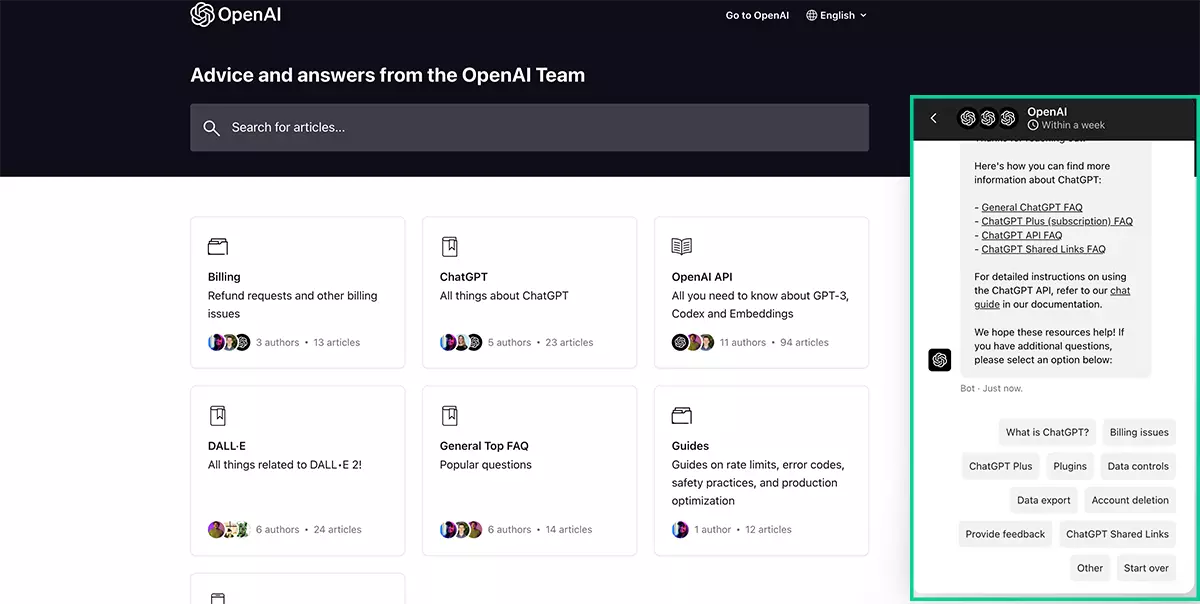Choose the Data export quick reply
The width and height of the screenshot is (1200, 604).
point(1044,500)
